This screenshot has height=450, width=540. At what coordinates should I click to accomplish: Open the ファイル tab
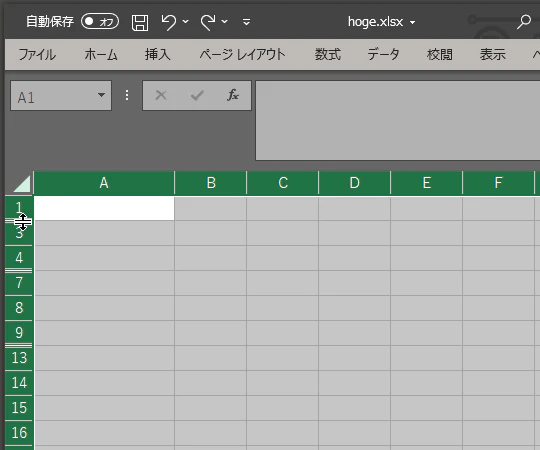(37, 55)
